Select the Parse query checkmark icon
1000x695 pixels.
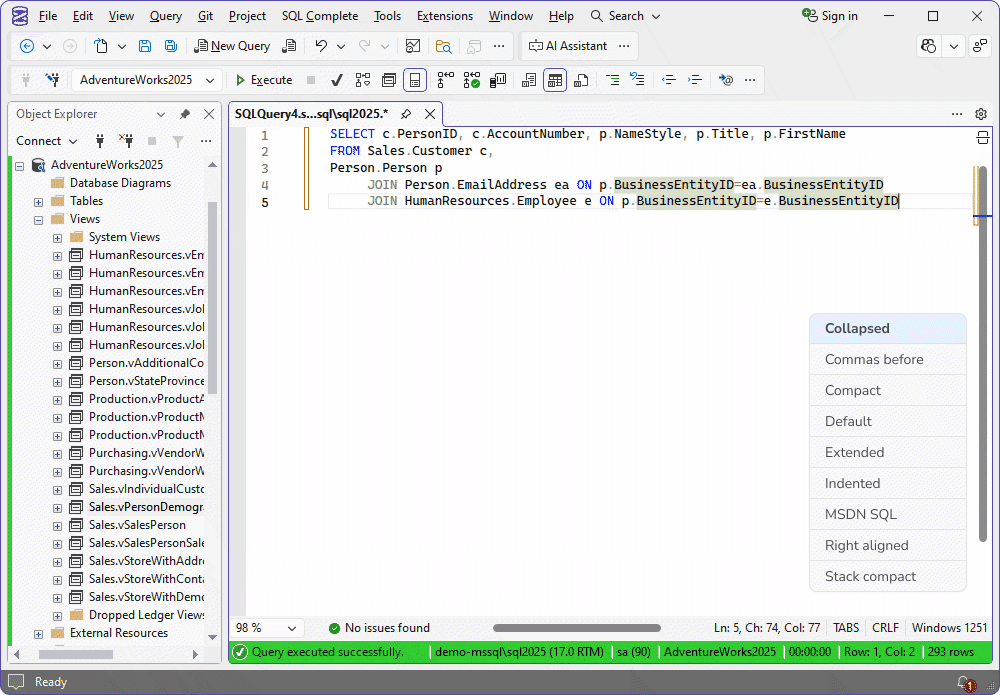337,80
